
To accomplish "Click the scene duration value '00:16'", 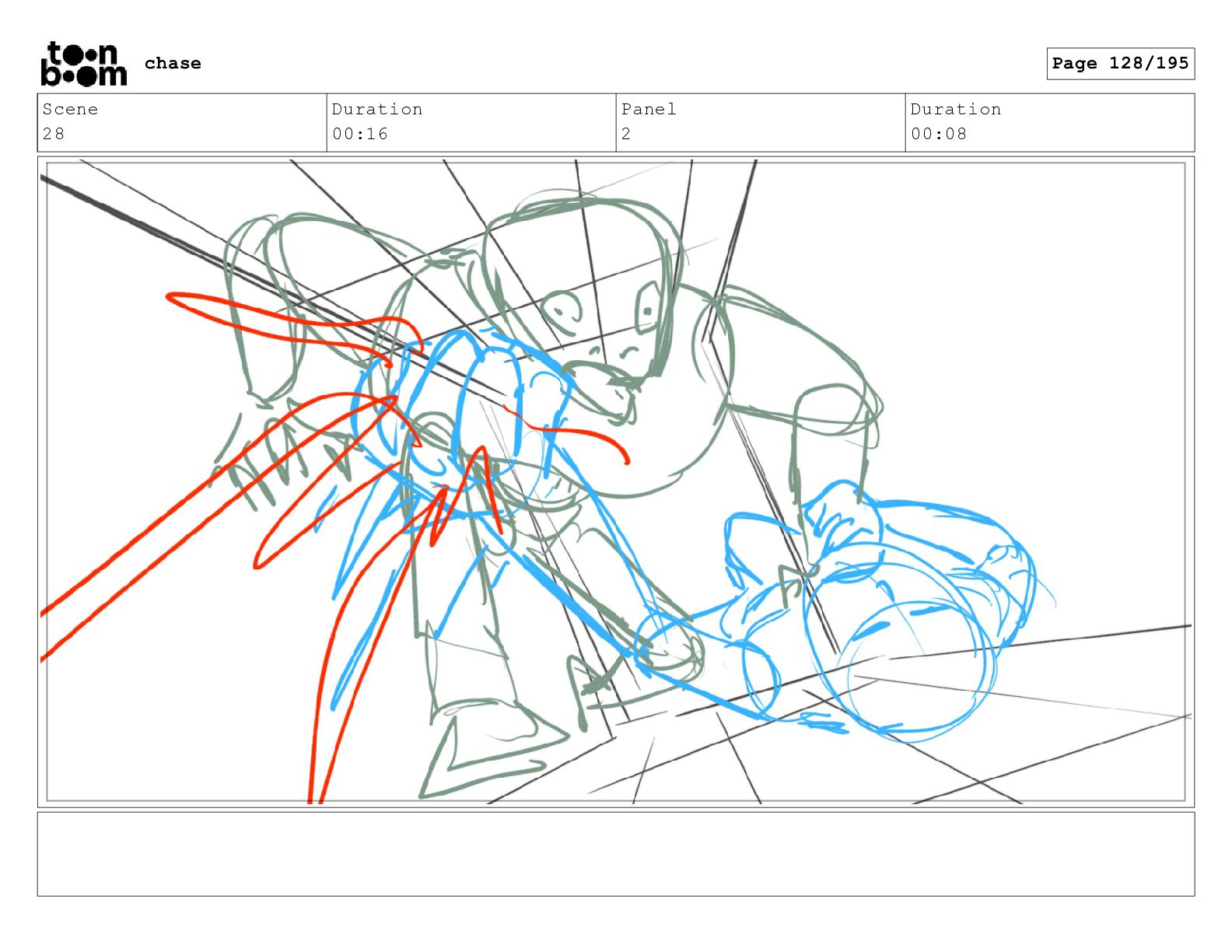I will click(x=360, y=134).
